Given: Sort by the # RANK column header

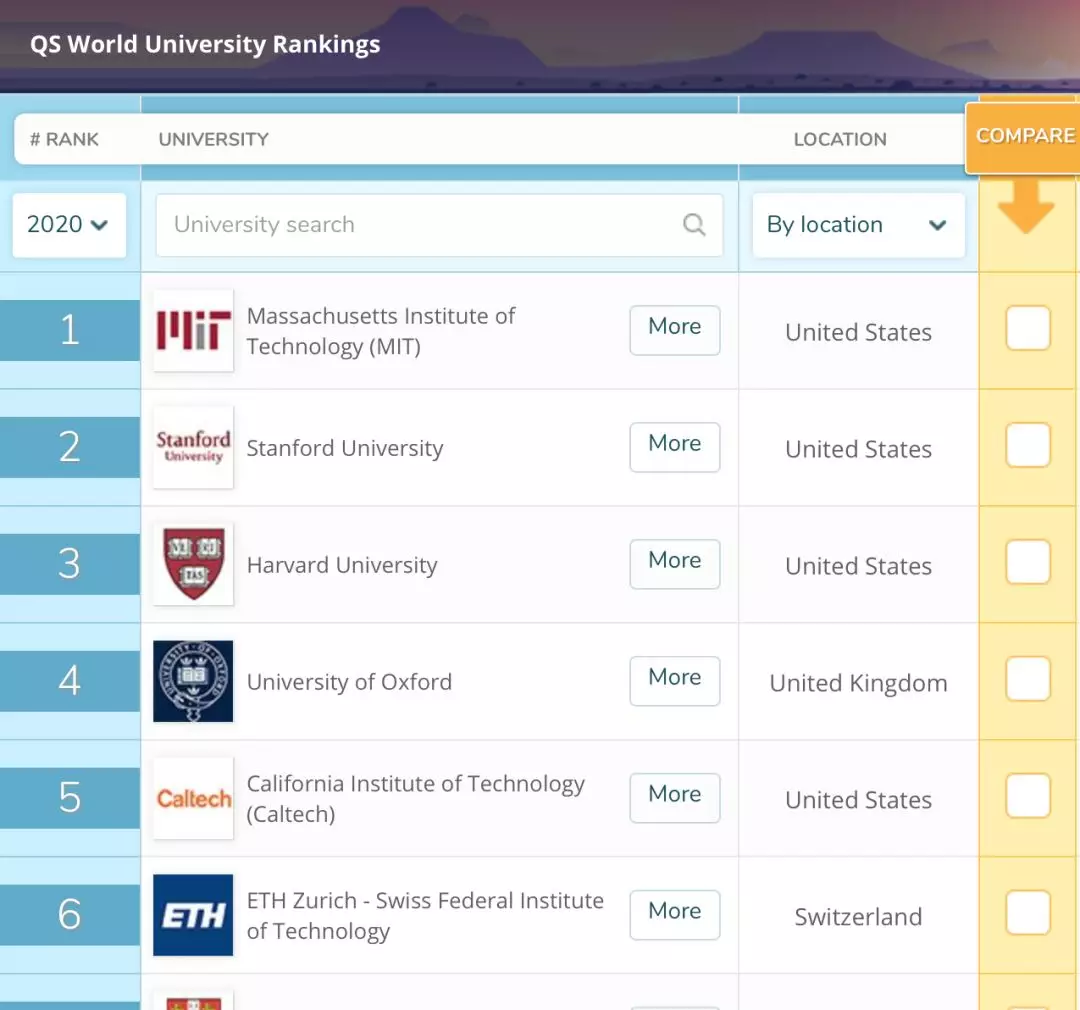Looking at the screenshot, I should coord(65,139).
